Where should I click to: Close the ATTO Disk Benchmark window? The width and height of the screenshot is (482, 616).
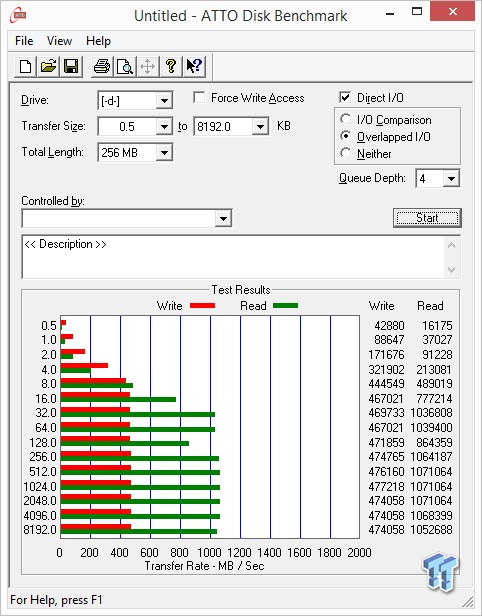[453, 11]
